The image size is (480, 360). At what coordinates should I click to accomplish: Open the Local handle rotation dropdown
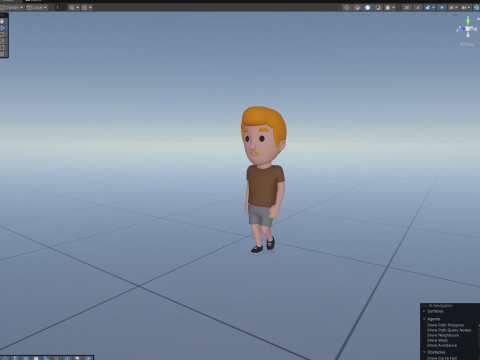tap(37, 7)
